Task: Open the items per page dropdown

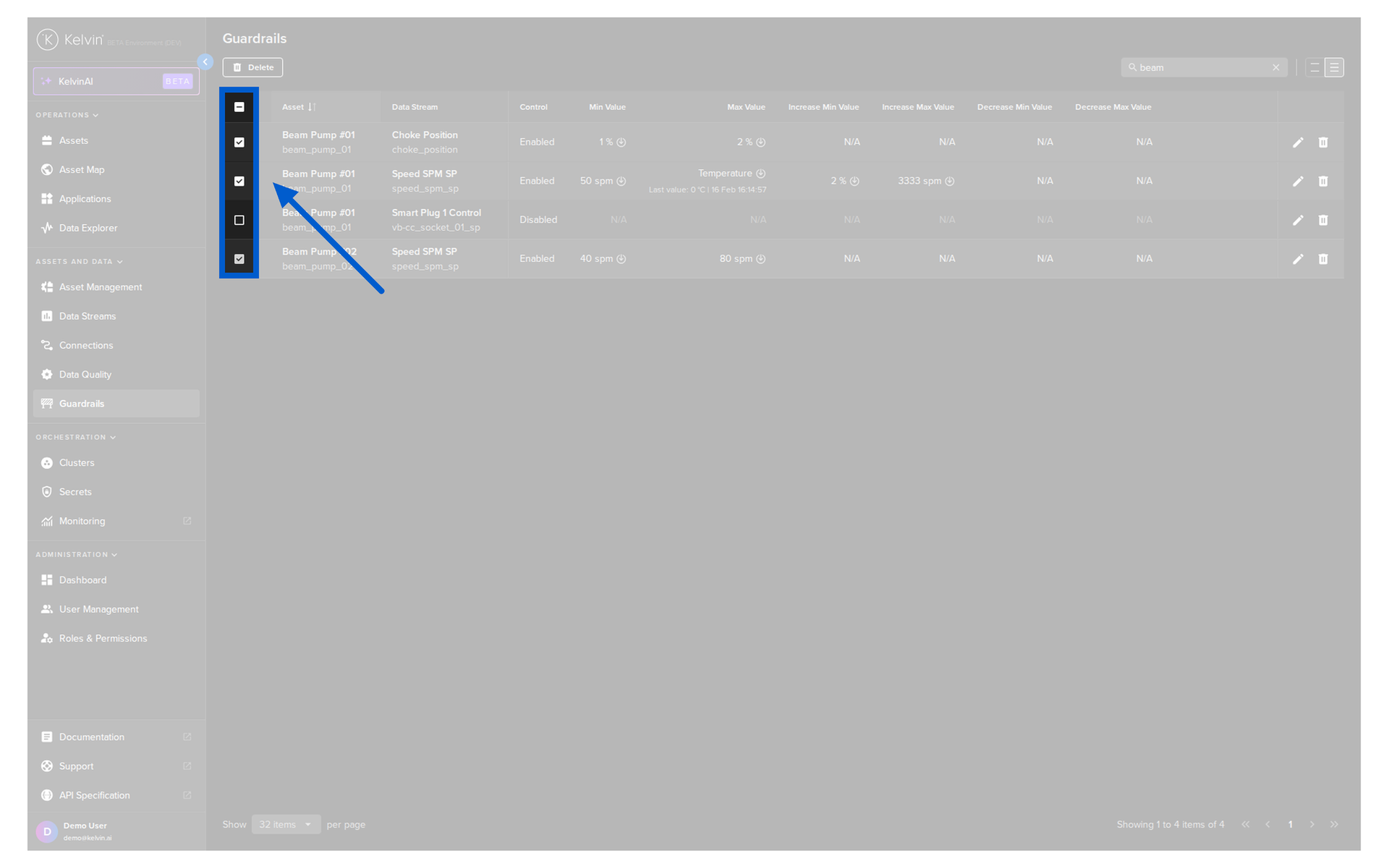Action: coord(286,824)
